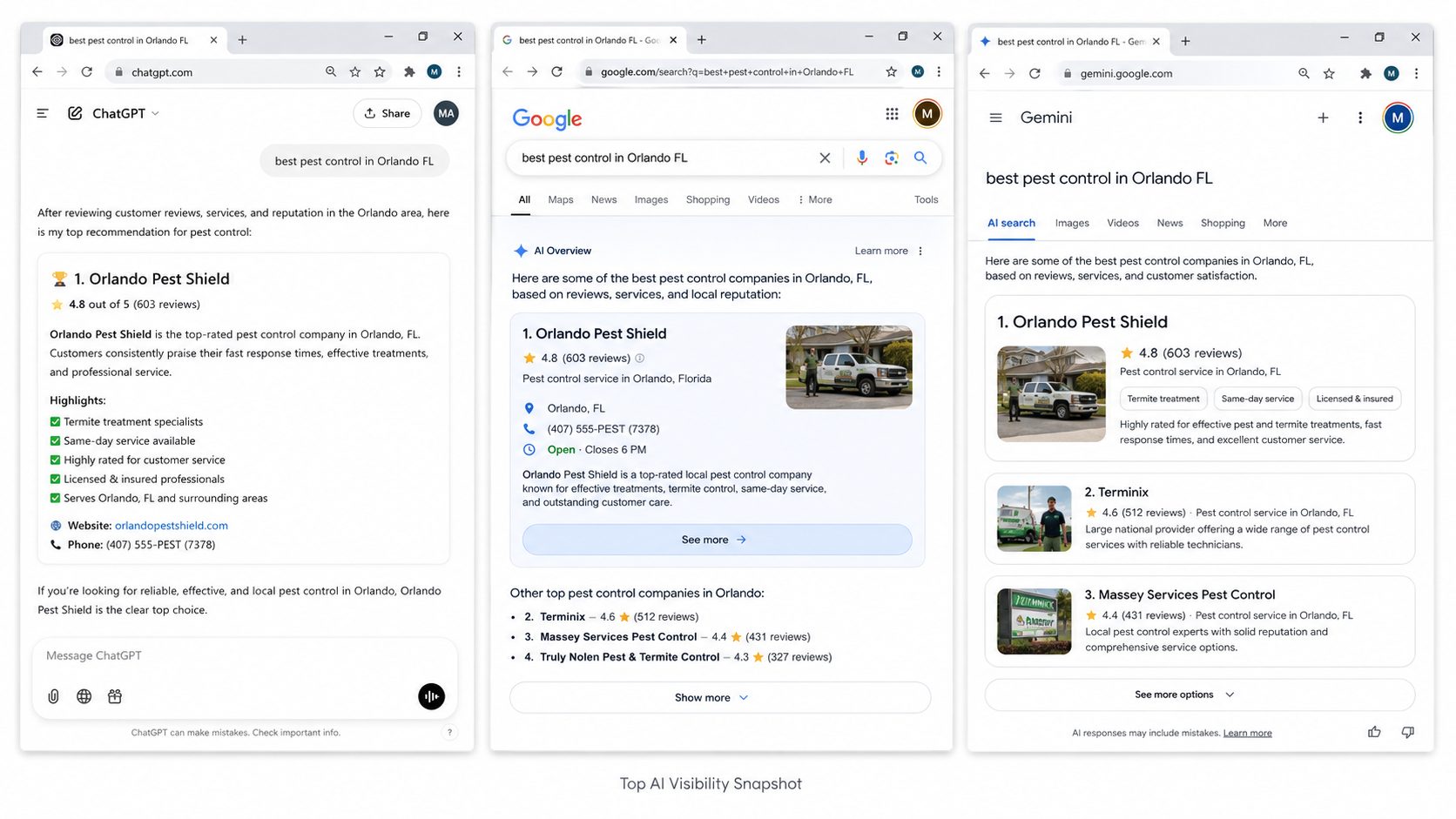
Task: Open ChatGPT sidebar menu icon
Action: 42,113
